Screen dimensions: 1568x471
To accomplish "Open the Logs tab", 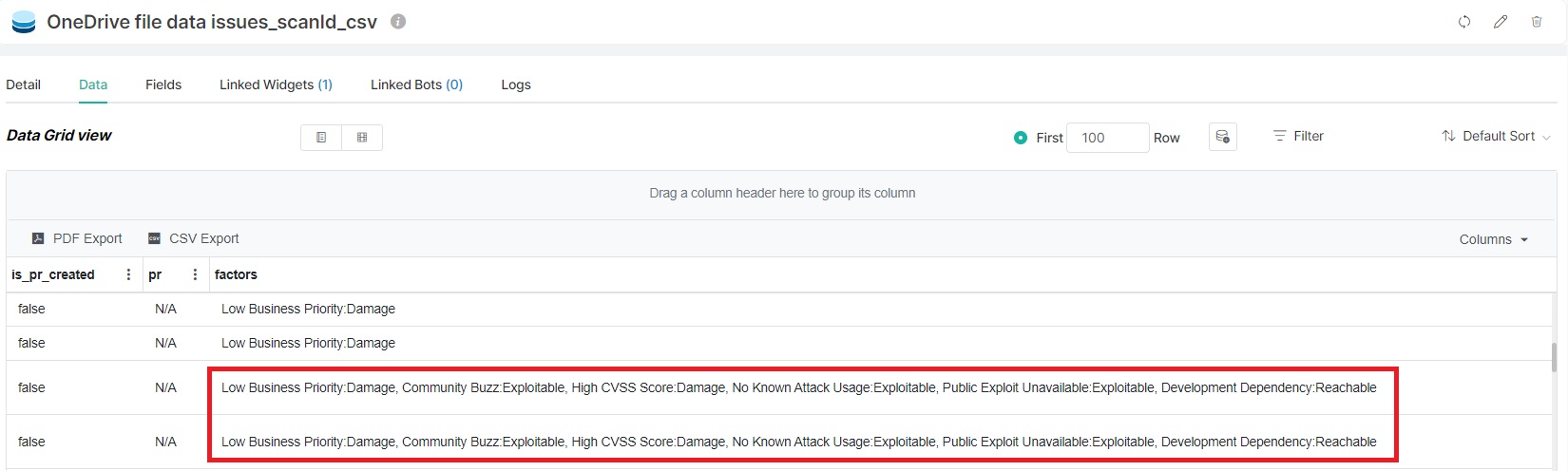I will [x=516, y=85].
